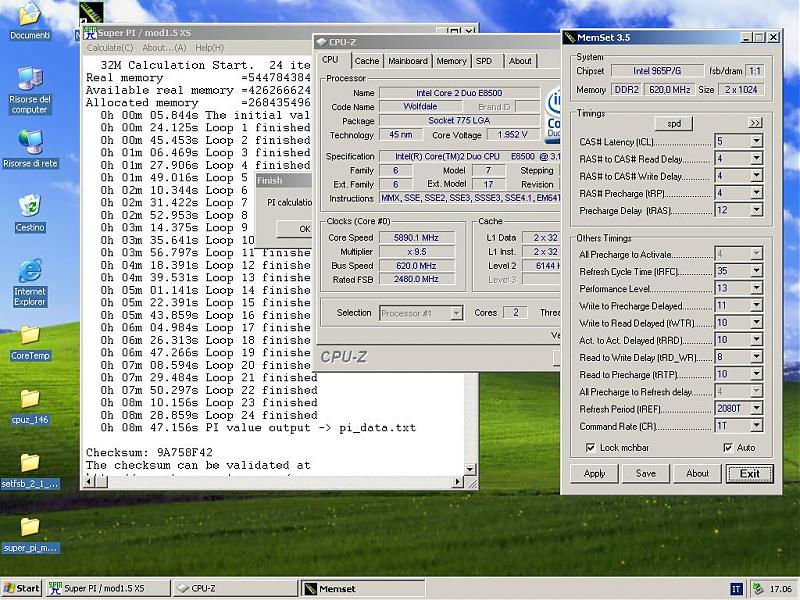This screenshot has width=800, height=600.
Task: Expand the RAS# to CAS# Write Delay dropdown
Action: 757,176
